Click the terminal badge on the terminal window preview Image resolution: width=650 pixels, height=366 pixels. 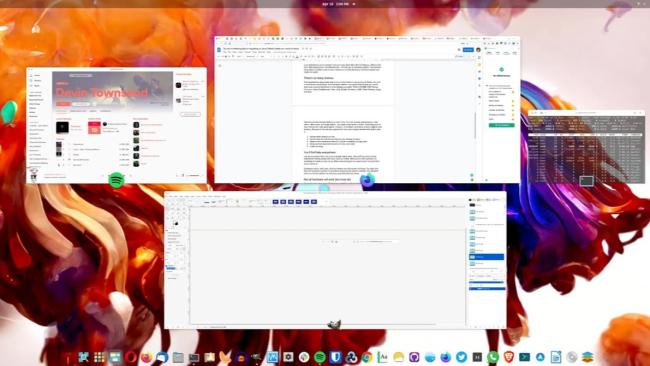point(587,181)
